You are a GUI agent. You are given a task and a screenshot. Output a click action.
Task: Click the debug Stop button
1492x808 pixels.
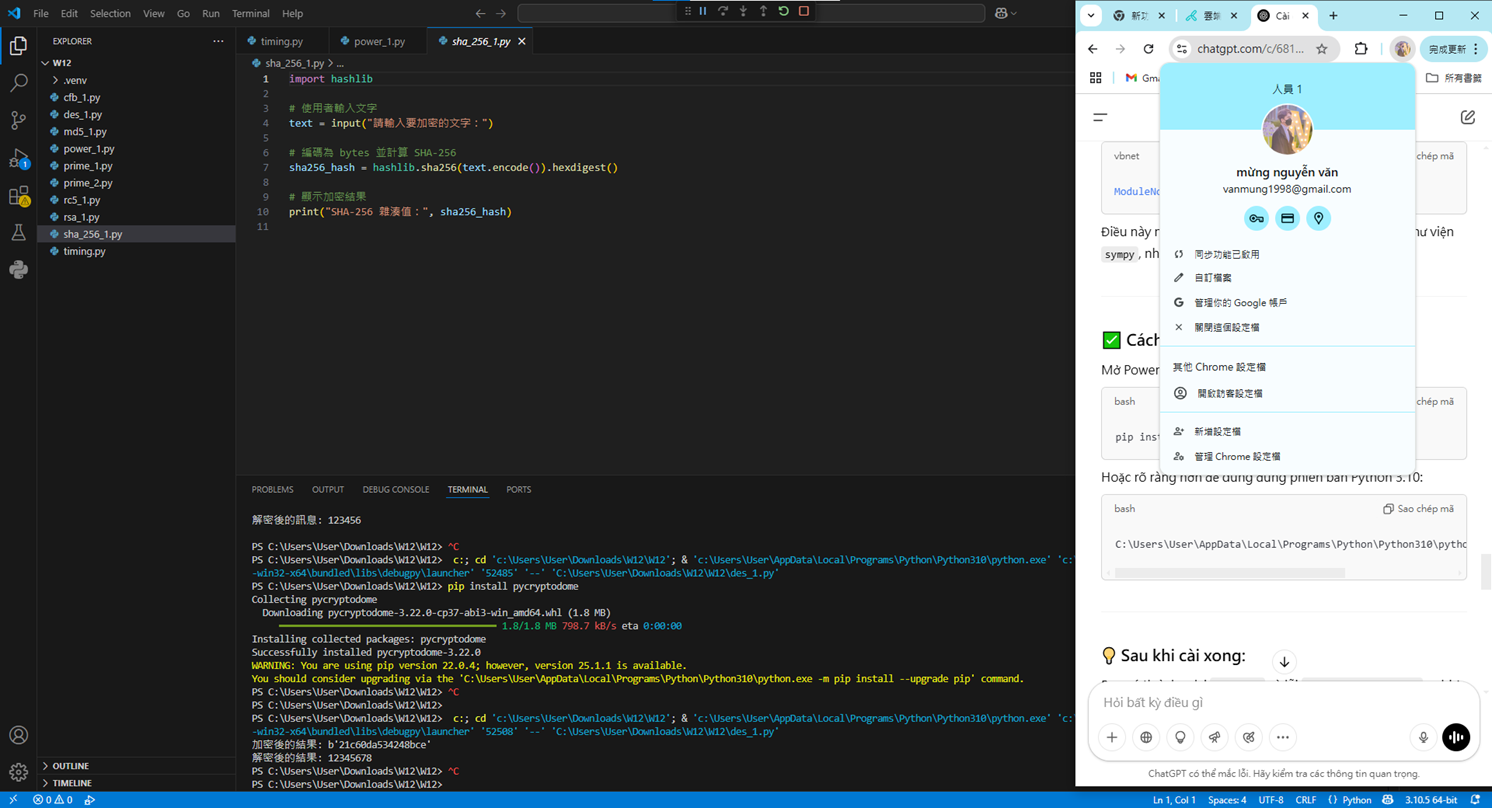pyautogui.click(x=804, y=12)
